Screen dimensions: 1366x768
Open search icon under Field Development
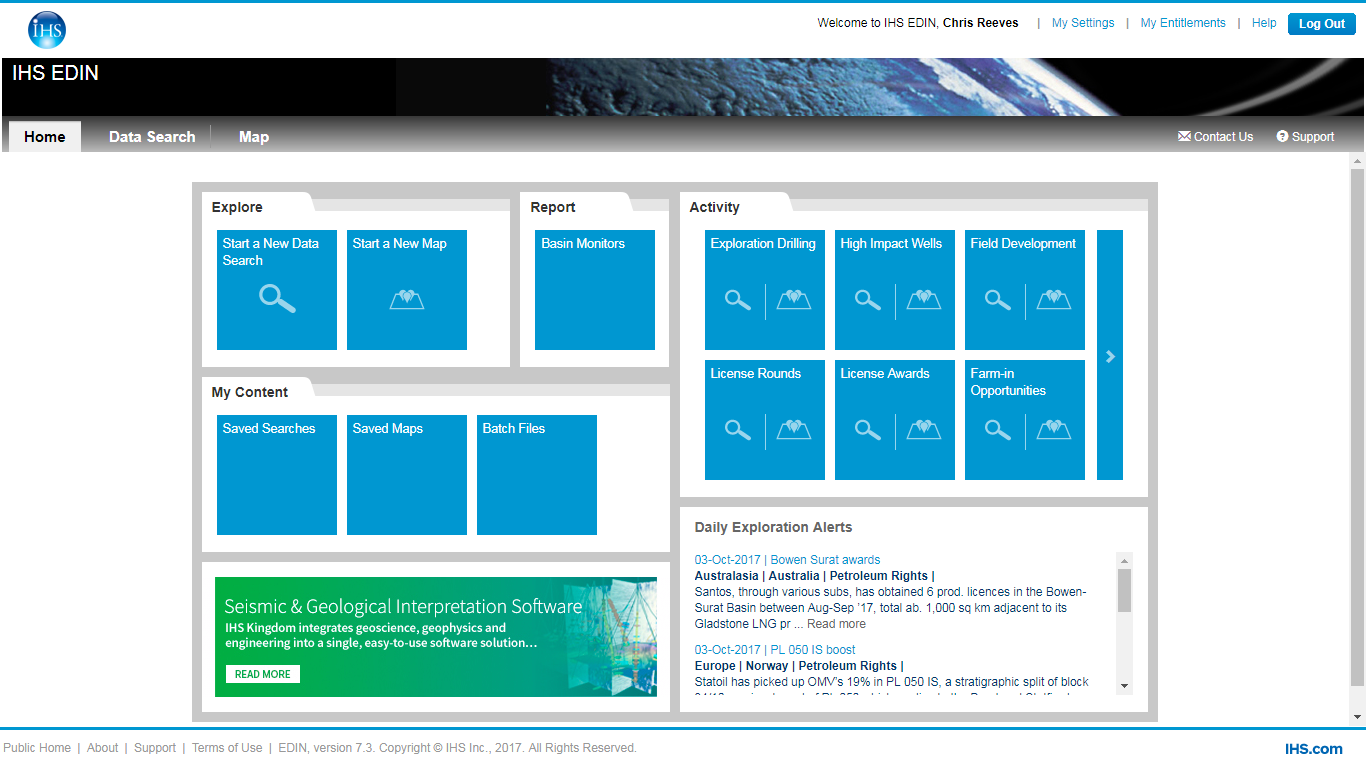pos(998,300)
